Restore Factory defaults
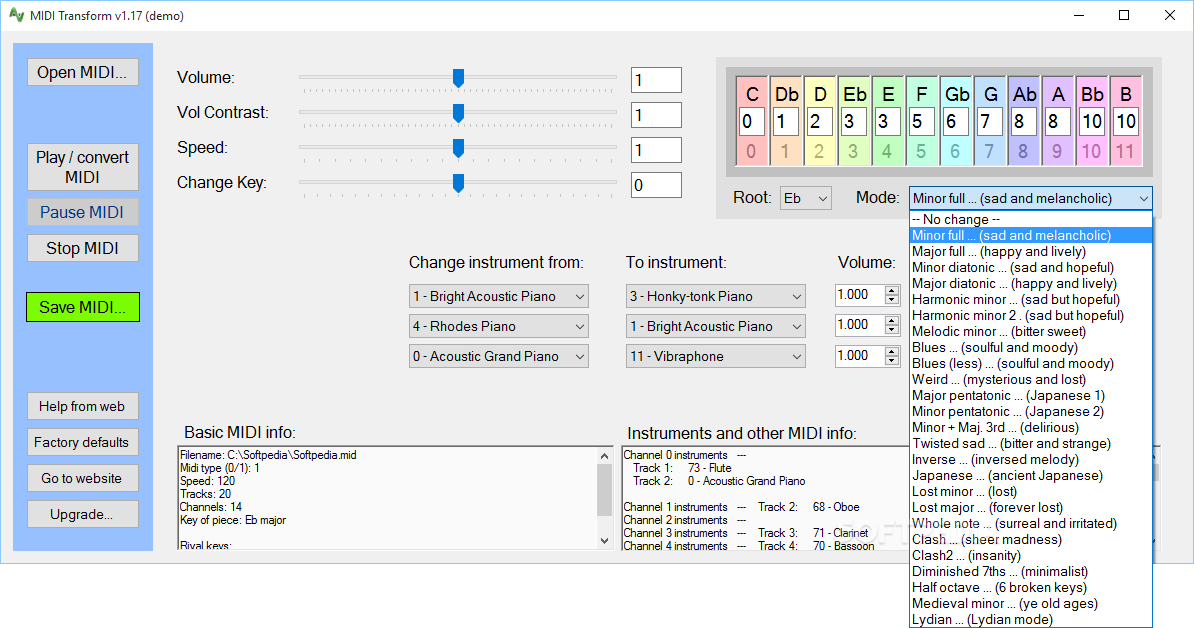The image size is (1194, 628). pyautogui.click(x=82, y=442)
